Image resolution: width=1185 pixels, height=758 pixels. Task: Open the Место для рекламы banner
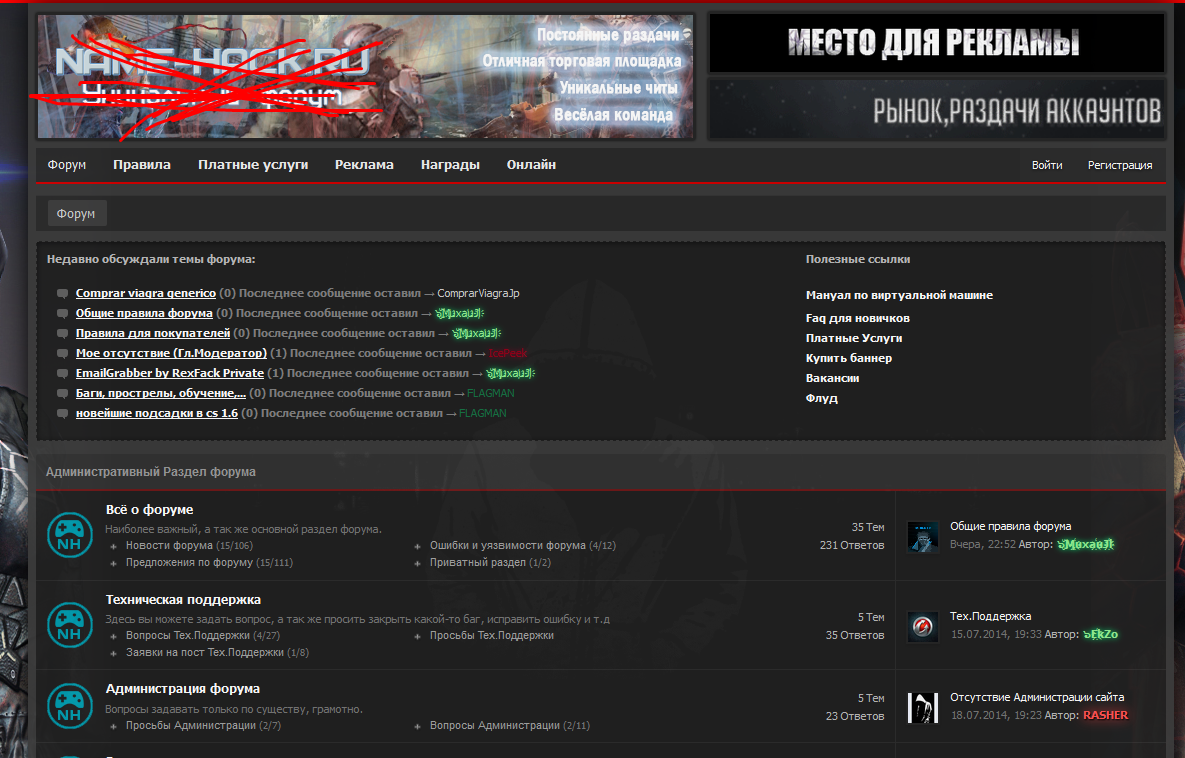936,43
